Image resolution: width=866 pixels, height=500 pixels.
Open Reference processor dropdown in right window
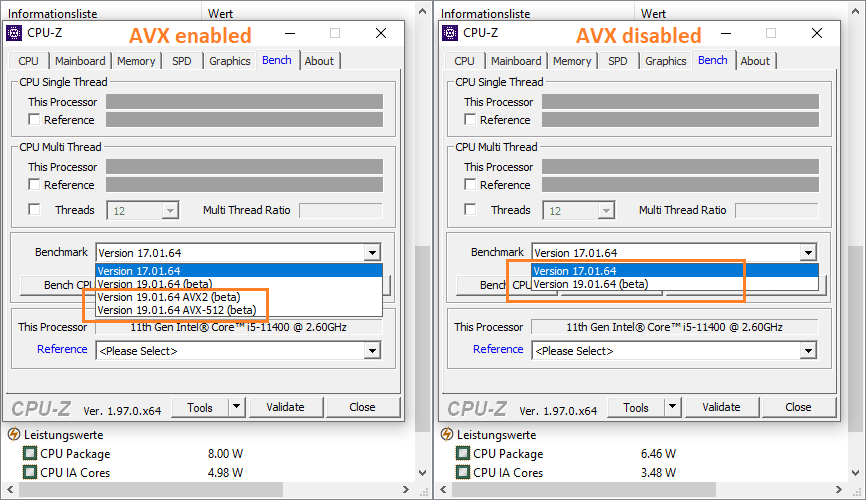808,351
